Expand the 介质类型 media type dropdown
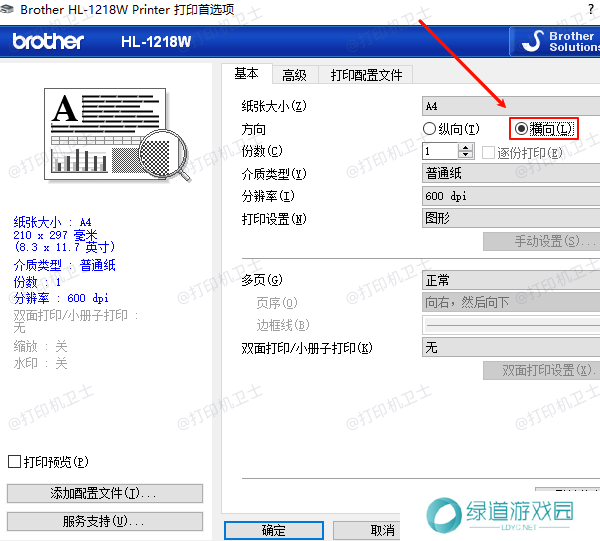This screenshot has width=600, height=541. (x=510, y=174)
